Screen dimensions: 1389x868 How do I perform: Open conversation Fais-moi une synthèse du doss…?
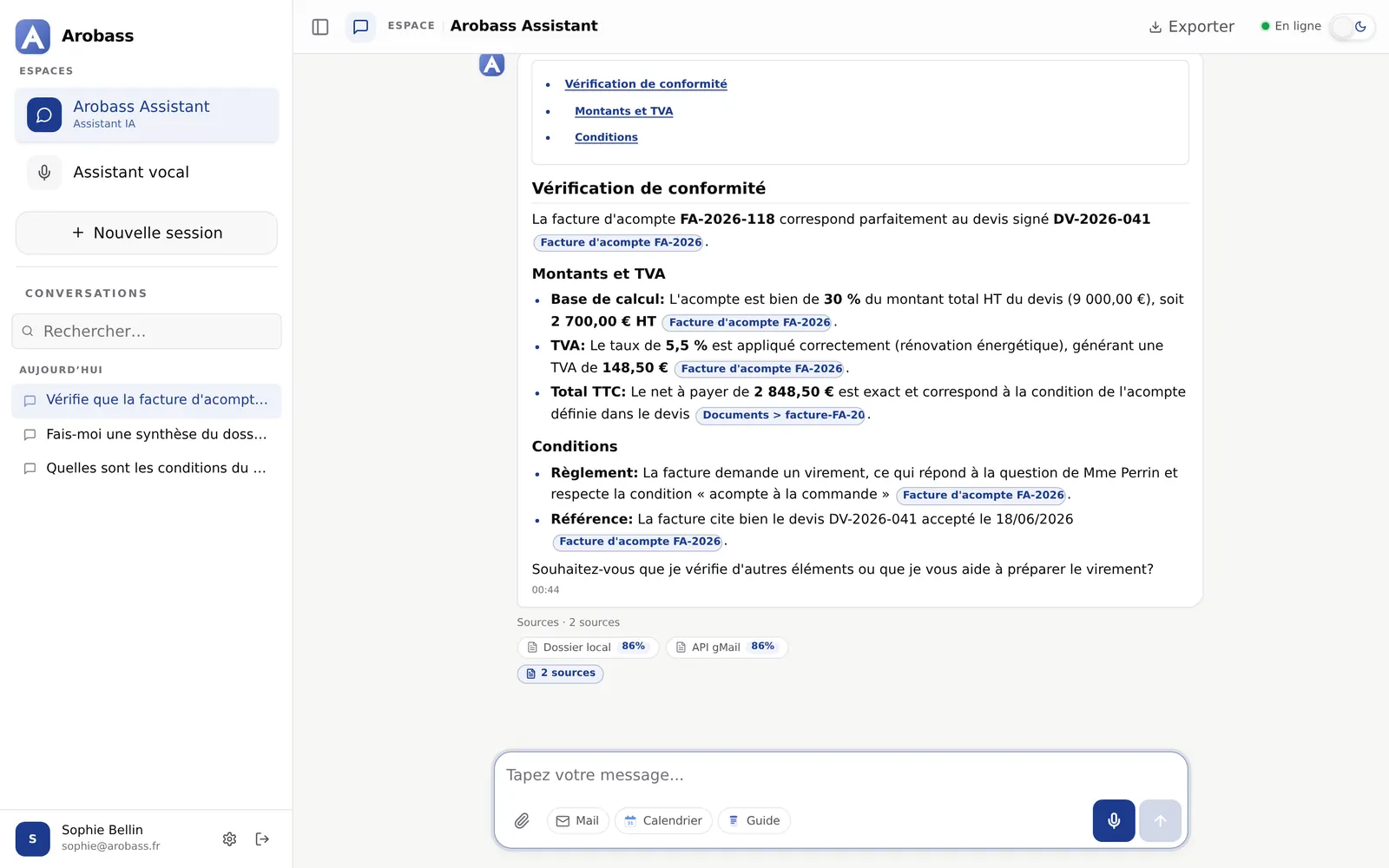[x=147, y=434]
